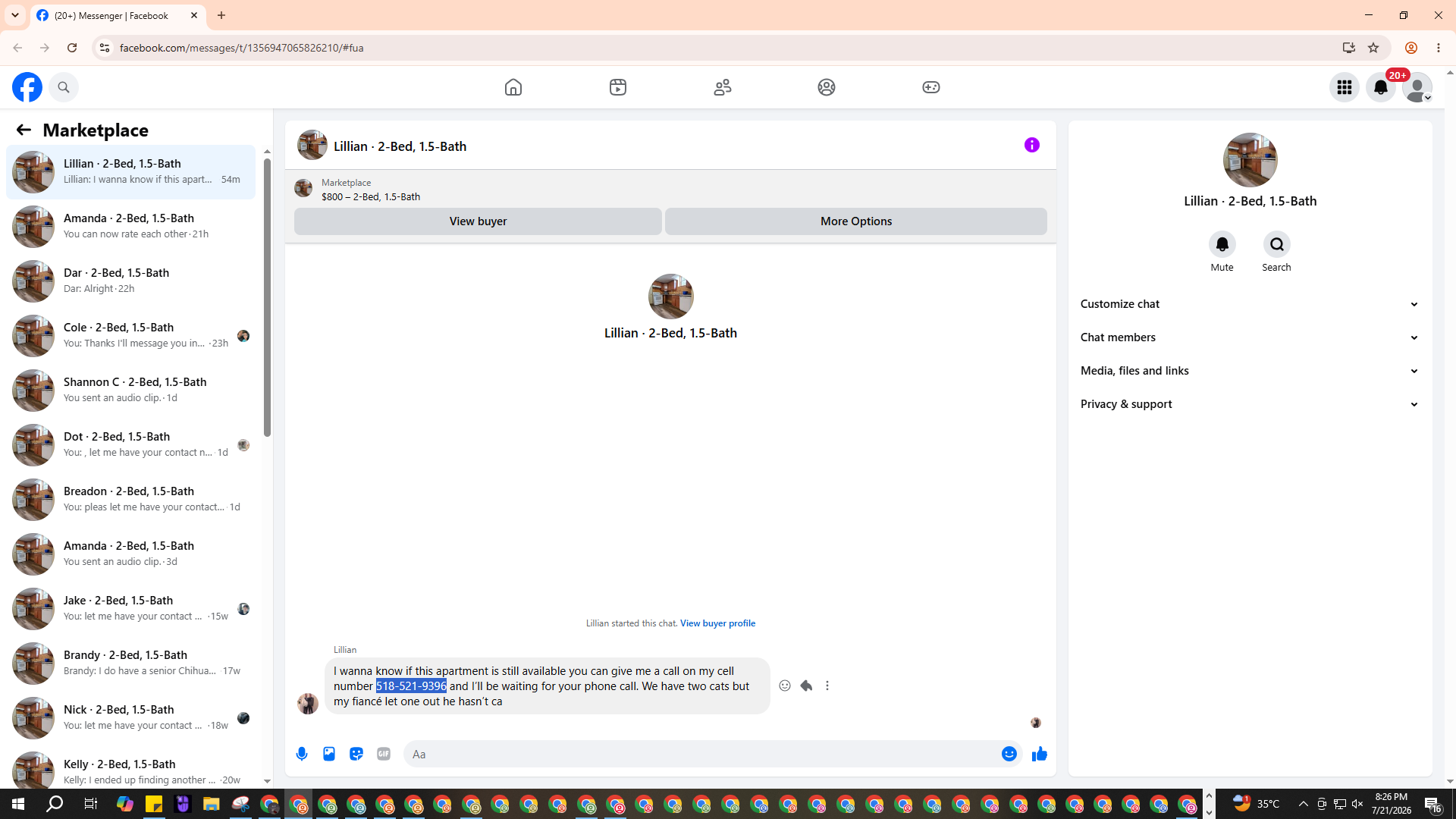Expand Privacy & support section
The width and height of the screenshot is (1456, 819).
[x=1250, y=404]
